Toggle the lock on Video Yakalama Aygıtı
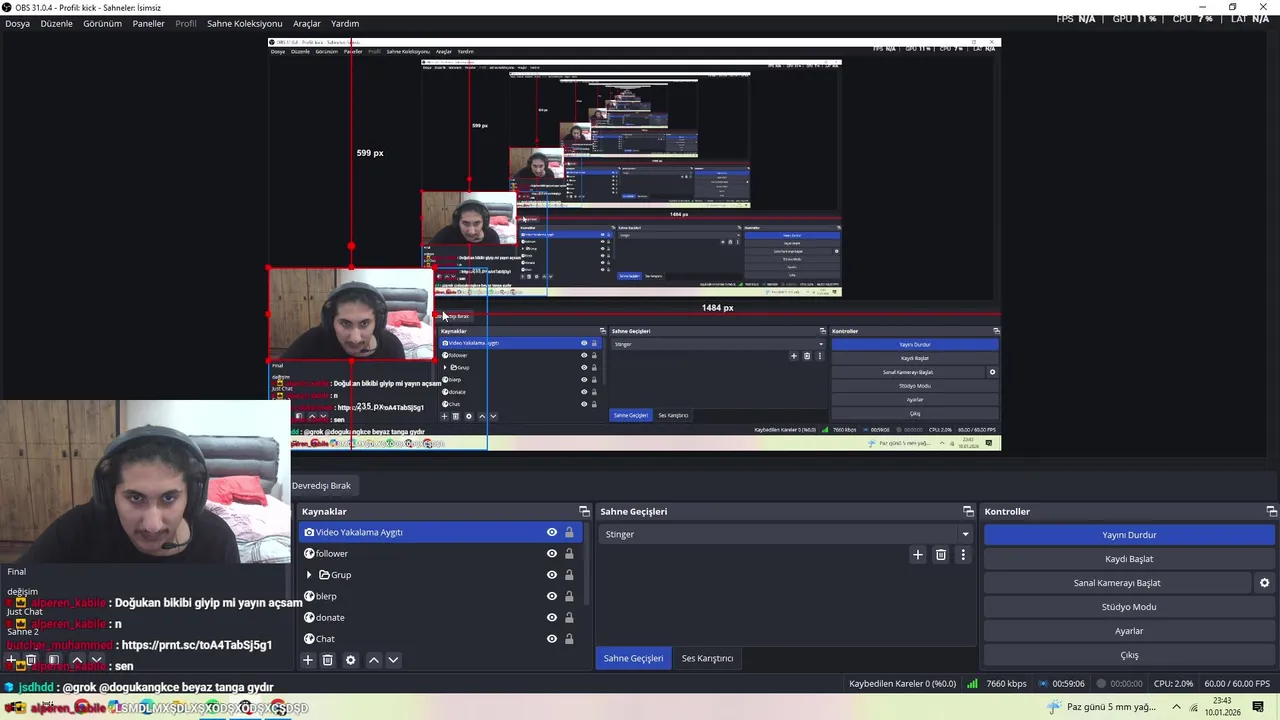Viewport: 1280px width, 720px height. (569, 532)
